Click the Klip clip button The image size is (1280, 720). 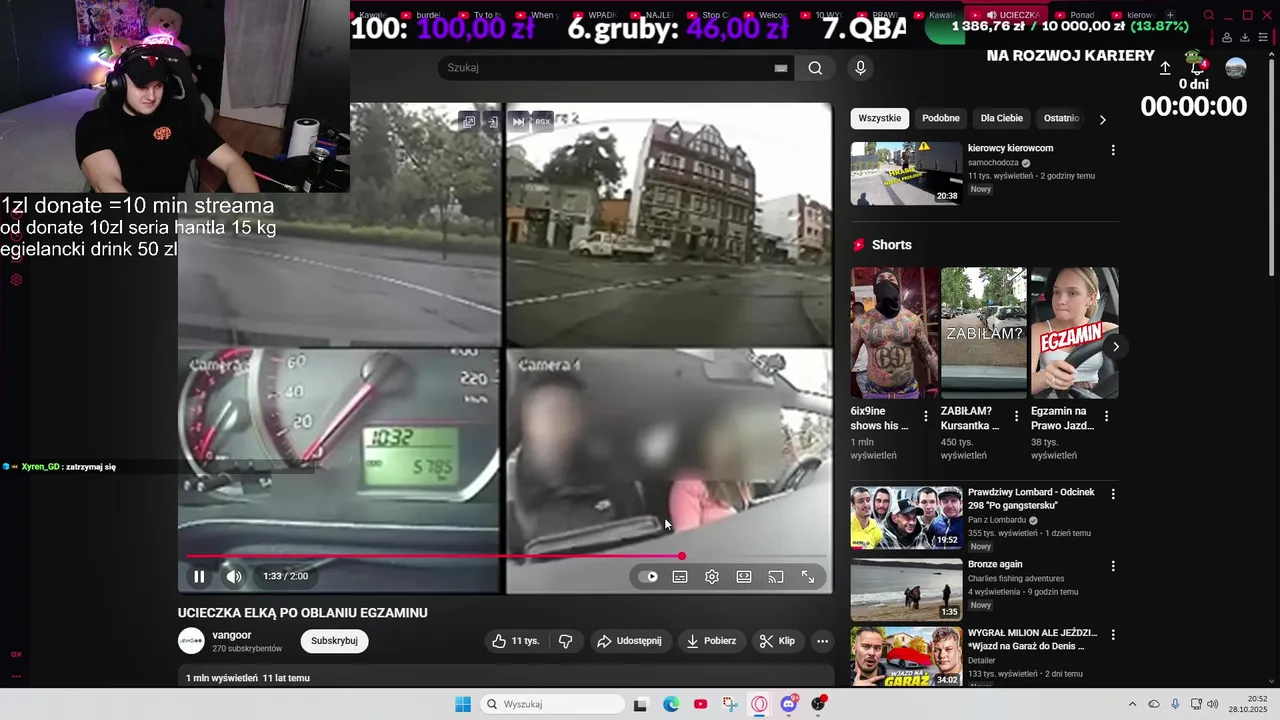(x=777, y=641)
